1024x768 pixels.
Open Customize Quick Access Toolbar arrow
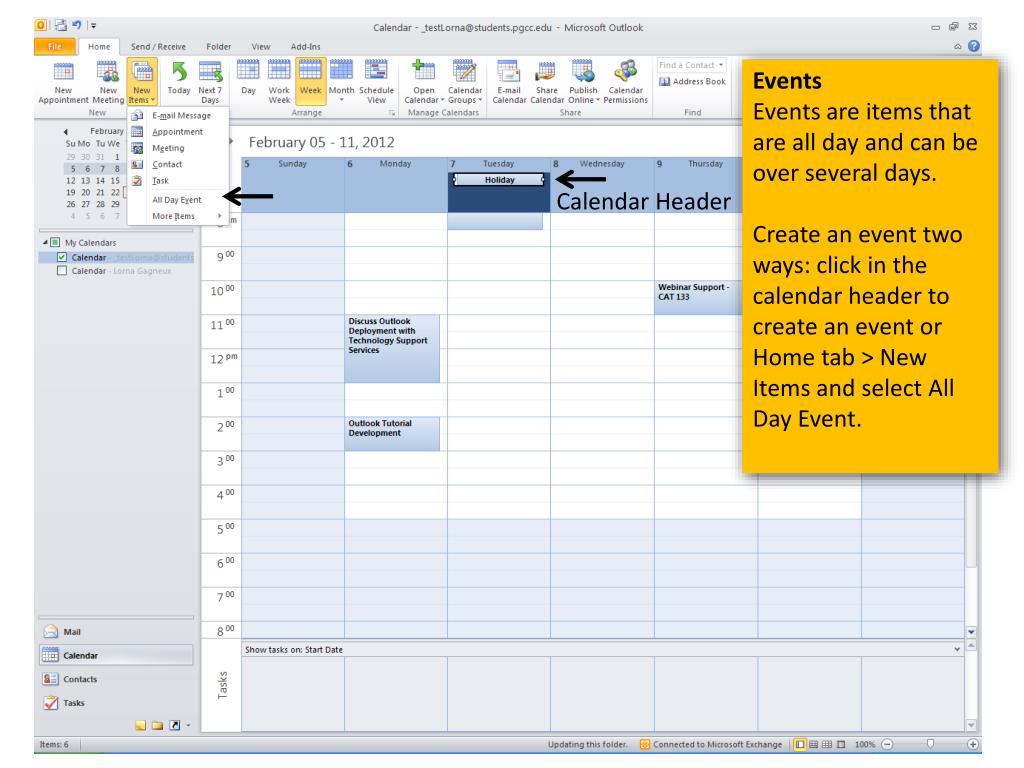[x=93, y=26]
